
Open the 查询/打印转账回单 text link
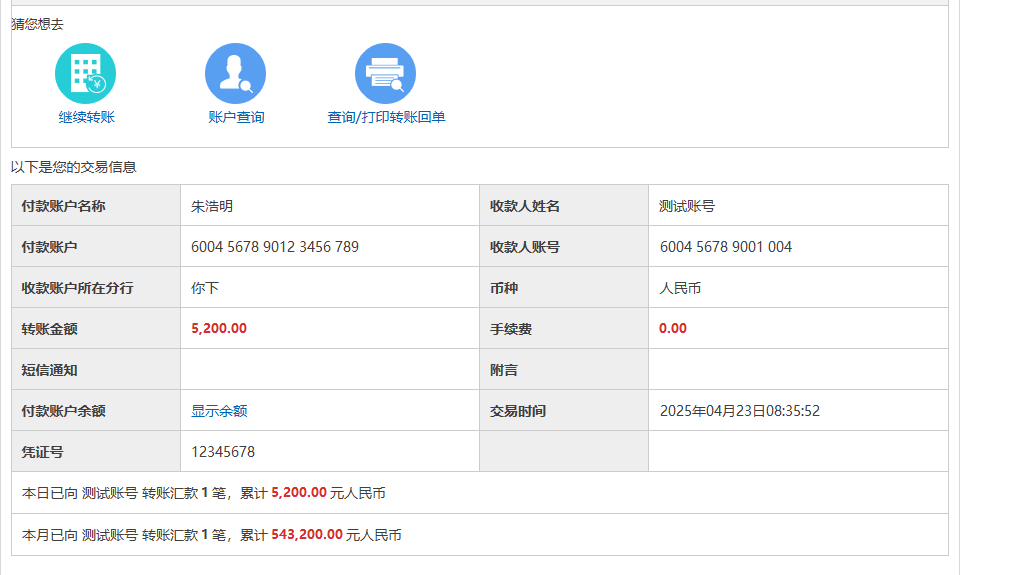pyautogui.click(x=386, y=117)
